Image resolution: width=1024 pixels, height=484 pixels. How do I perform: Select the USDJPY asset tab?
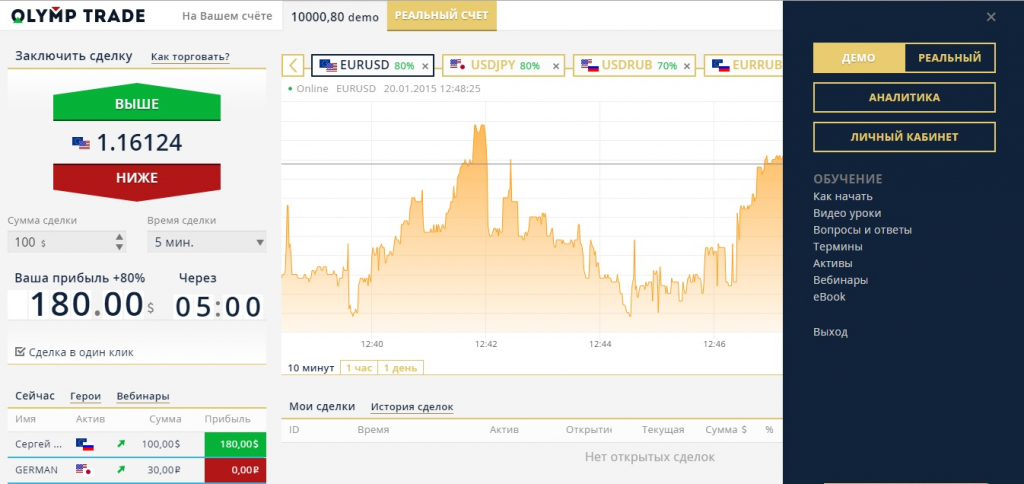pos(504,65)
